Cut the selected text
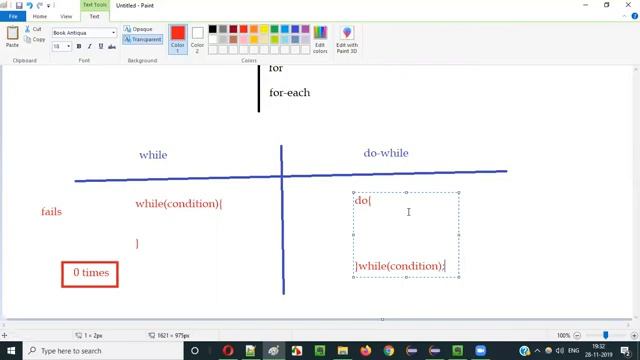Viewport: 640px width, 360px height. pos(33,29)
